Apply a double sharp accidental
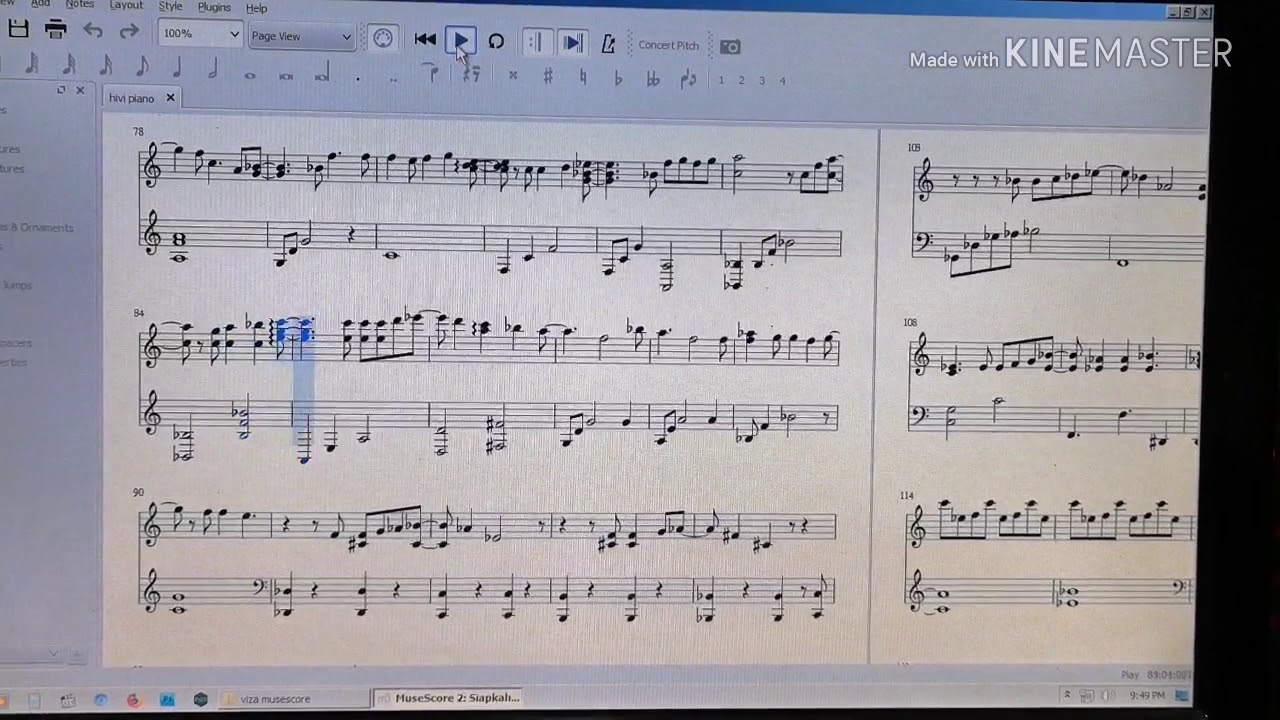This screenshot has height=720, width=1280. (x=513, y=75)
